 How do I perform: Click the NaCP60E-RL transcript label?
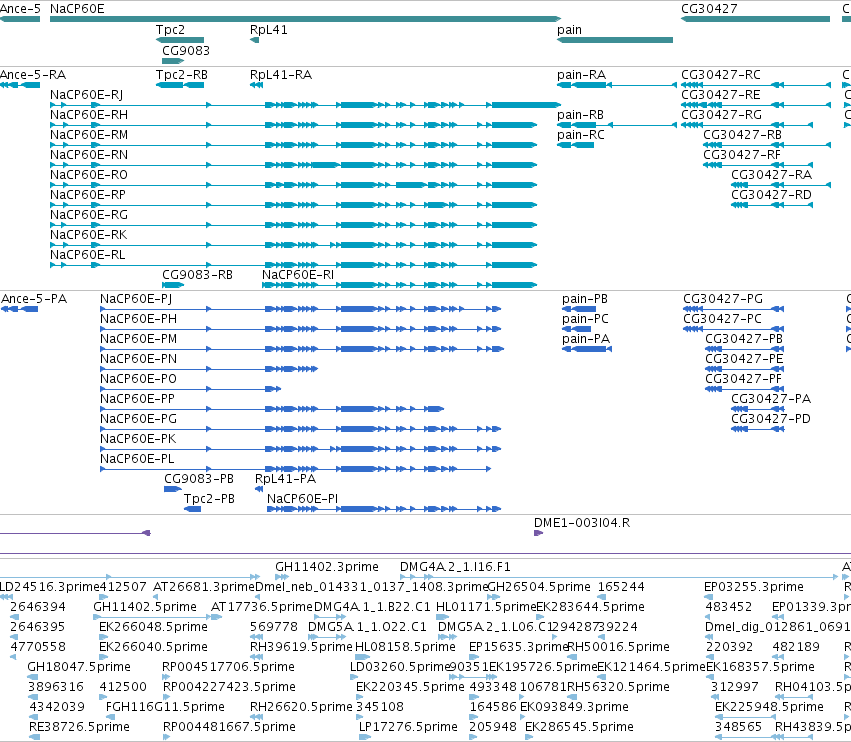[x=87, y=255]
